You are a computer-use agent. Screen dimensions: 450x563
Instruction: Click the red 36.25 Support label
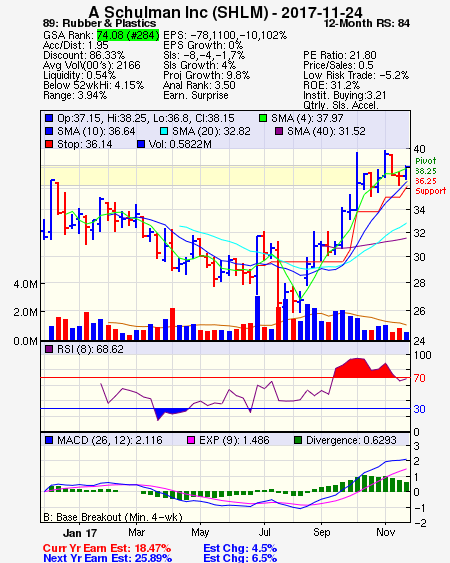click(x=431, y=186)
